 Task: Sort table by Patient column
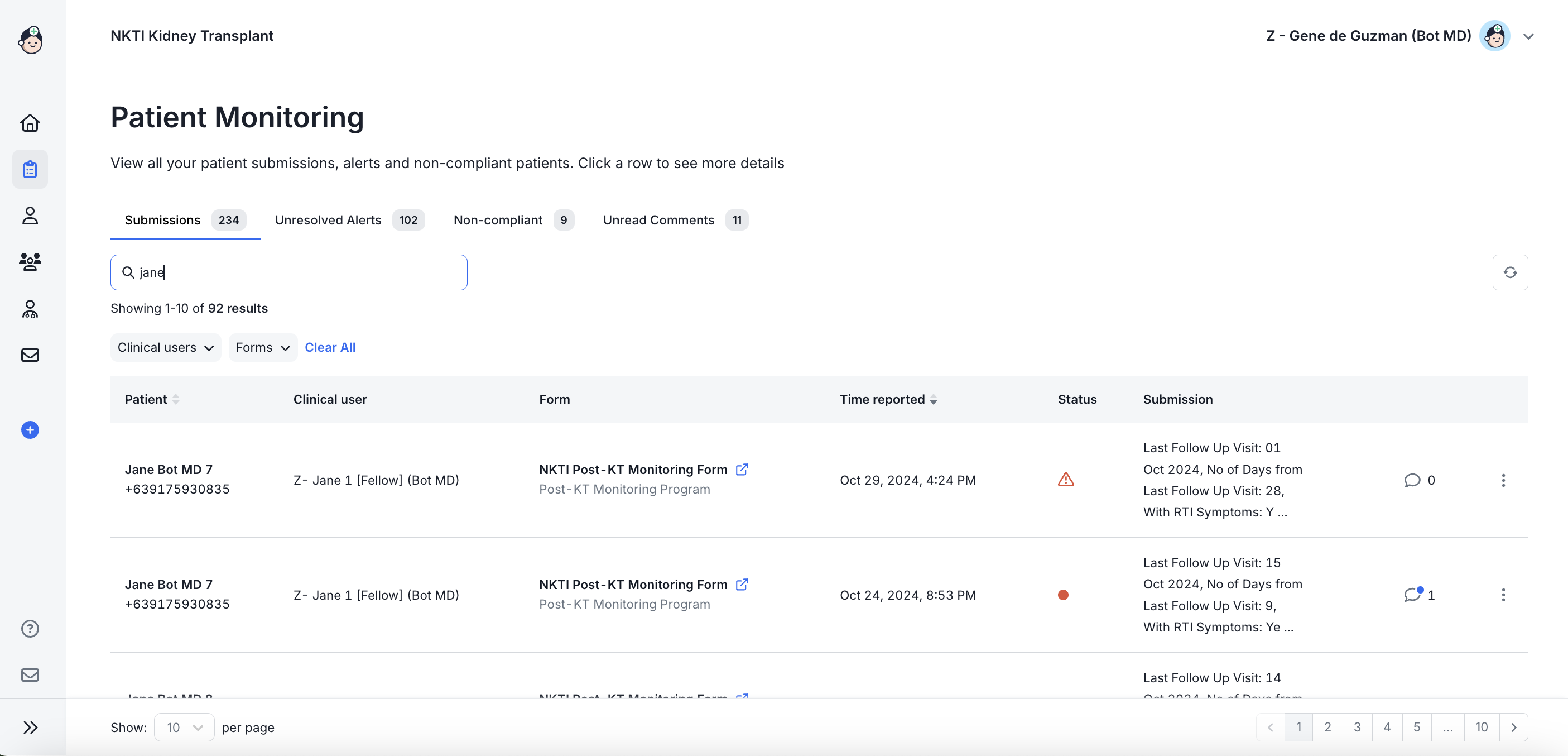pos(176,400)
